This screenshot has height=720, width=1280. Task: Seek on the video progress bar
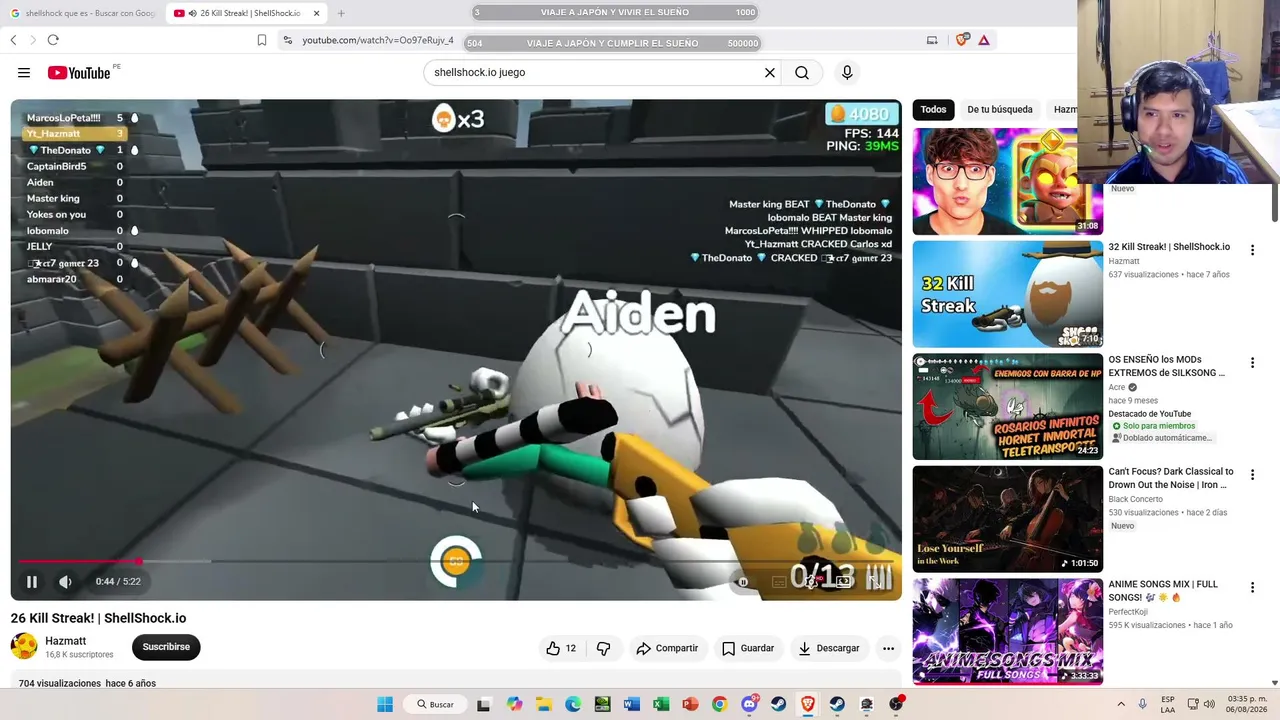pos(456,562)
